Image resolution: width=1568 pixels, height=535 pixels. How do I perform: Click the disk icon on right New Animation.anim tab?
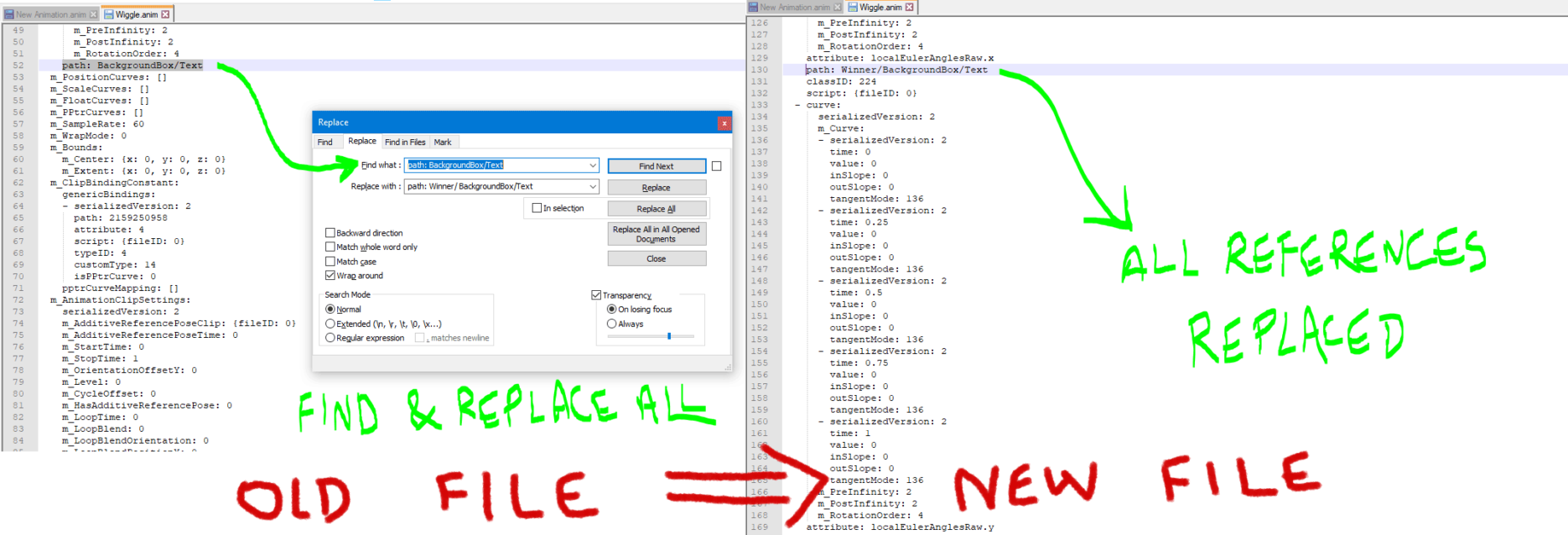[x=753, y=7]
